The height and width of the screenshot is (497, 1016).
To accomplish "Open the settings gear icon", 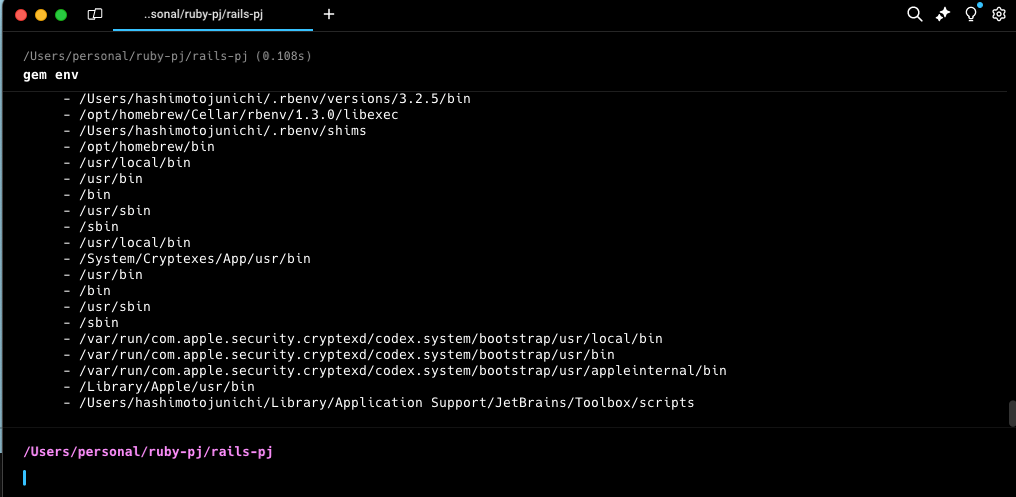I will tap(999, 14).
